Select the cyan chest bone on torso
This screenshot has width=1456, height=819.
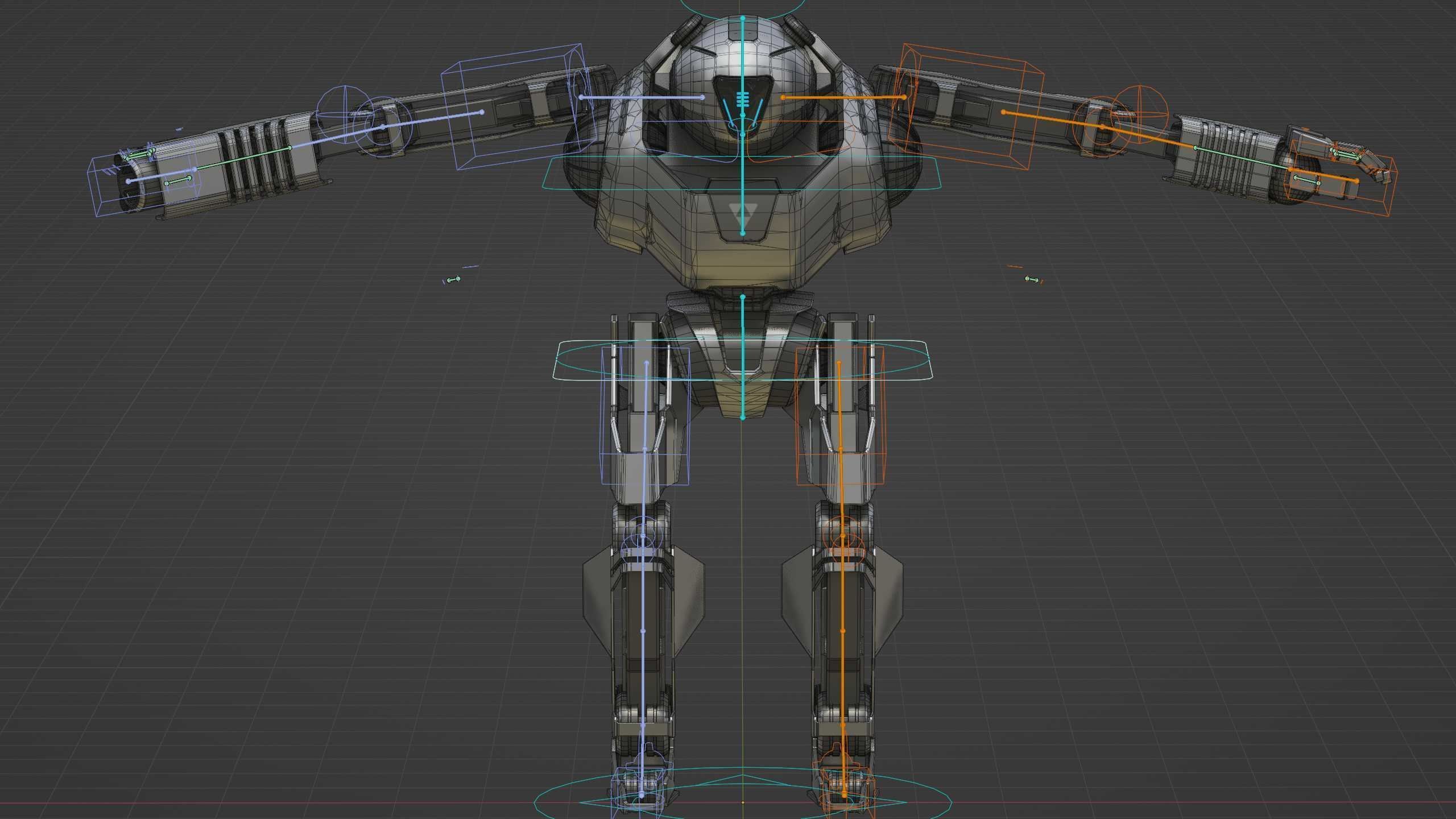[743, 184]
